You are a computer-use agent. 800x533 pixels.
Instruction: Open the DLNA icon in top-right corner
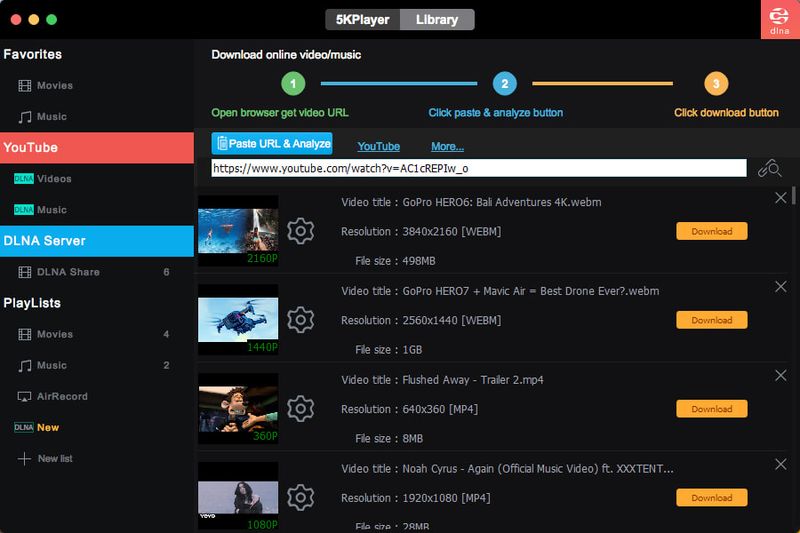pos(780,19)
